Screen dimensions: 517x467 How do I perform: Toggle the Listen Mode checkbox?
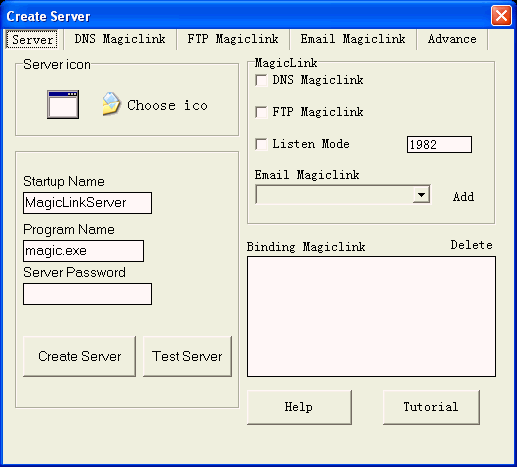(261, 144)
